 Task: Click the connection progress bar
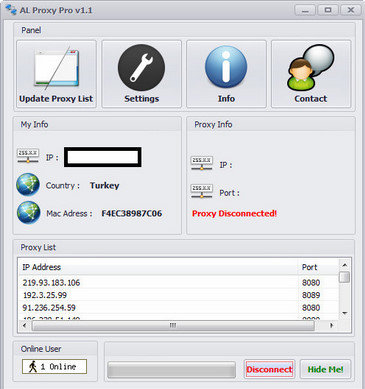(x=171, y=370)
